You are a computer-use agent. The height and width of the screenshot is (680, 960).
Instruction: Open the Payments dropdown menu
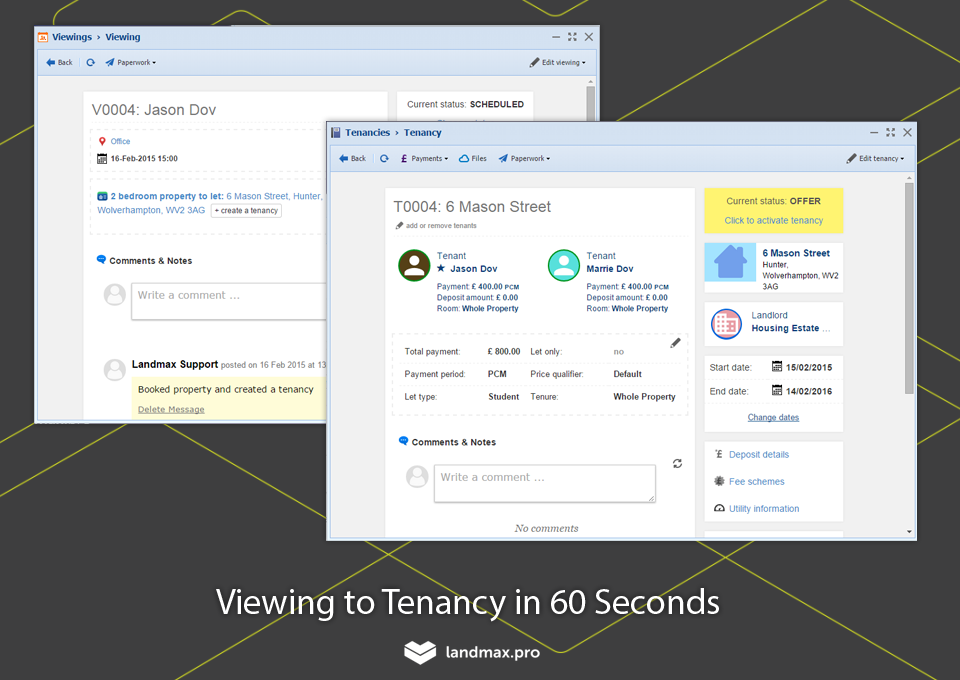pyautogui.click(x=424, y=159)
